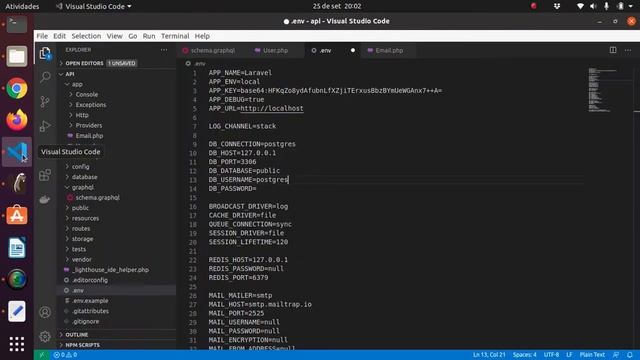Expand the Providers folder
This screenshot has width=640, height=360.
[x=89, y=125]
